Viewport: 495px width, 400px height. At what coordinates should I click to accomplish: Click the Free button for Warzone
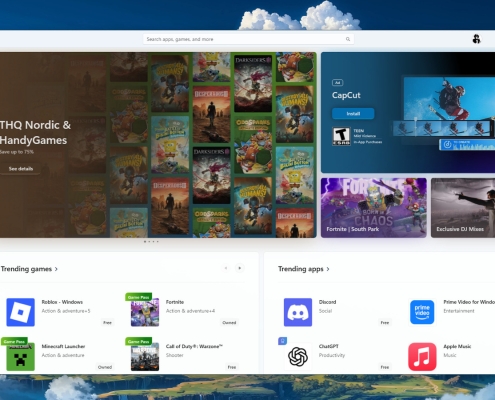point(232,367)
